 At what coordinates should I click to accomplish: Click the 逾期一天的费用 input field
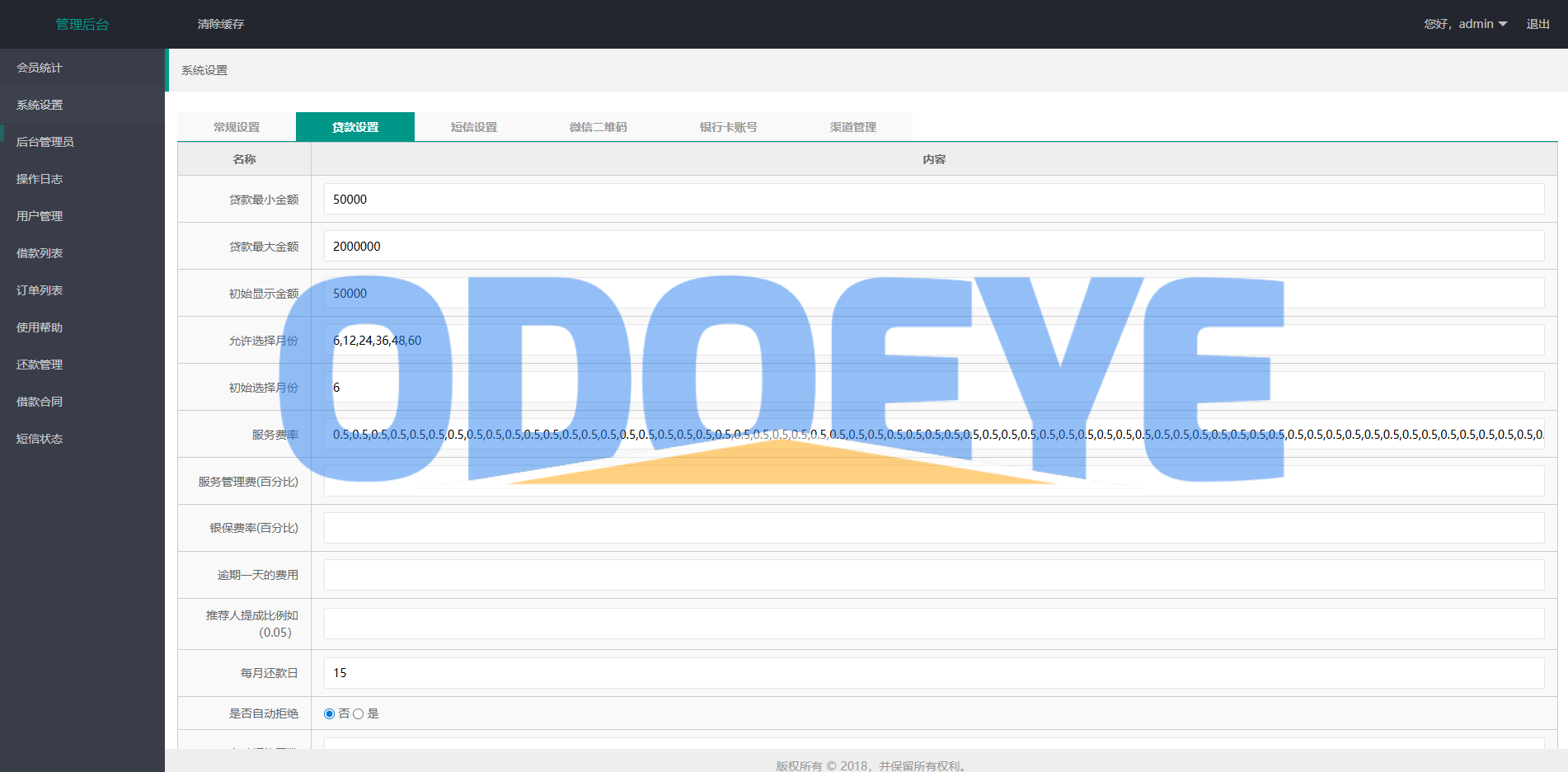click(933, 575)
